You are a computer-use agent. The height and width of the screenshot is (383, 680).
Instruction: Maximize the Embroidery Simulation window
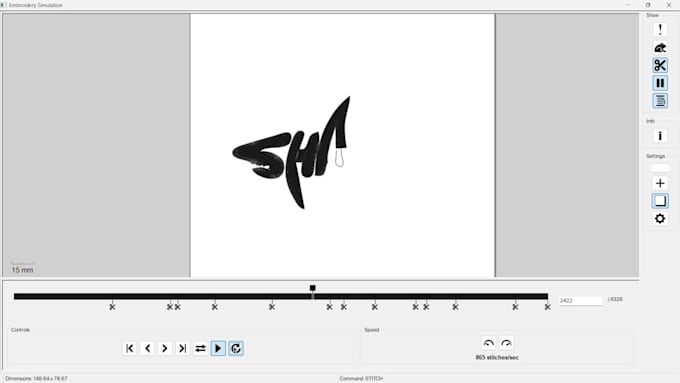click(648, 5)
